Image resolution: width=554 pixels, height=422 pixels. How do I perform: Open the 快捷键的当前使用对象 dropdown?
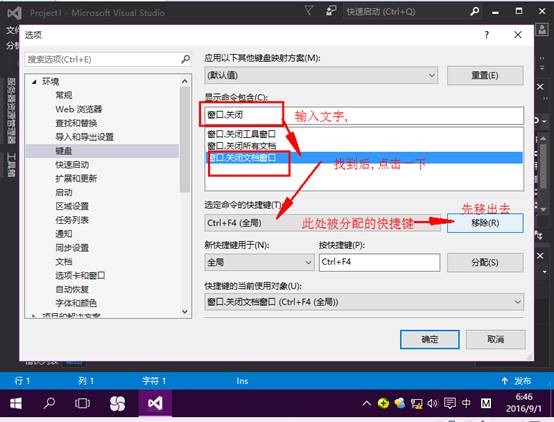point(364,302)
